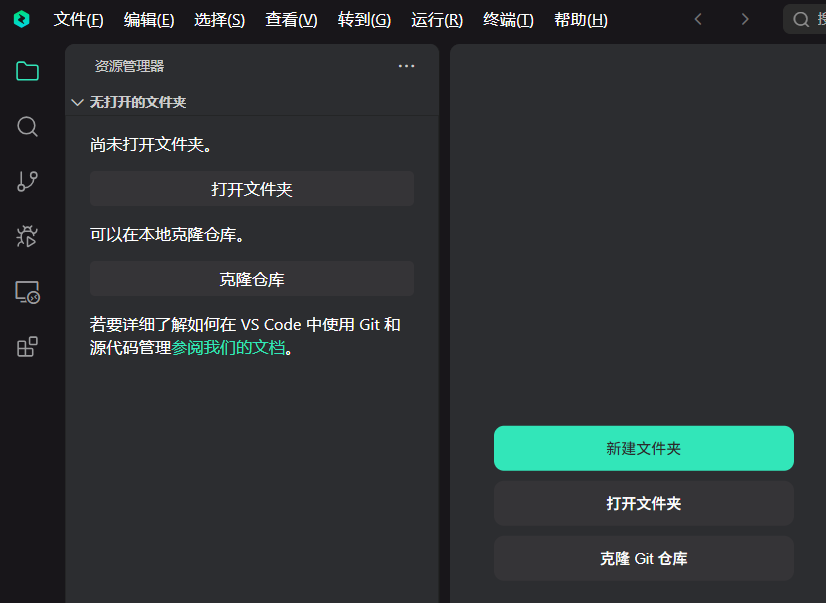
Task: Open the Extensions blocks icon
Action: [27, 347]
